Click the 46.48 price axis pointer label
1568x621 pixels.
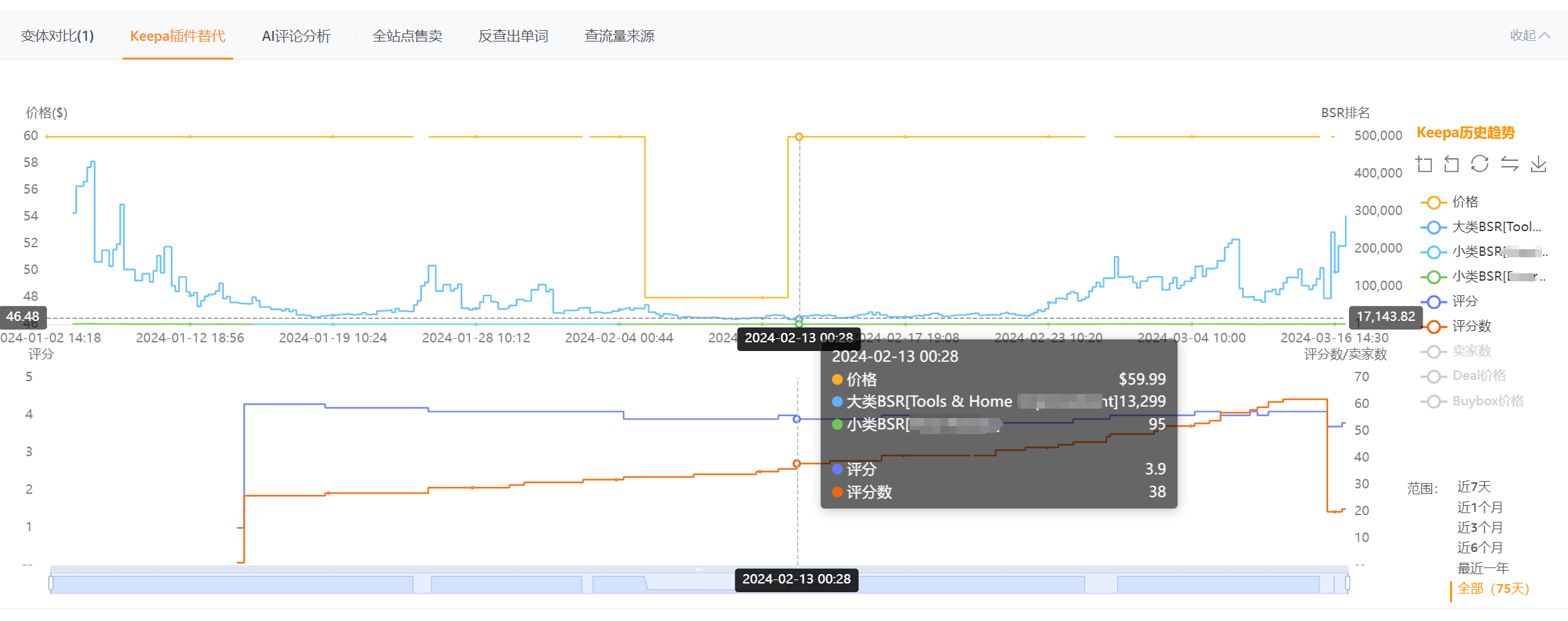(23, 316)
